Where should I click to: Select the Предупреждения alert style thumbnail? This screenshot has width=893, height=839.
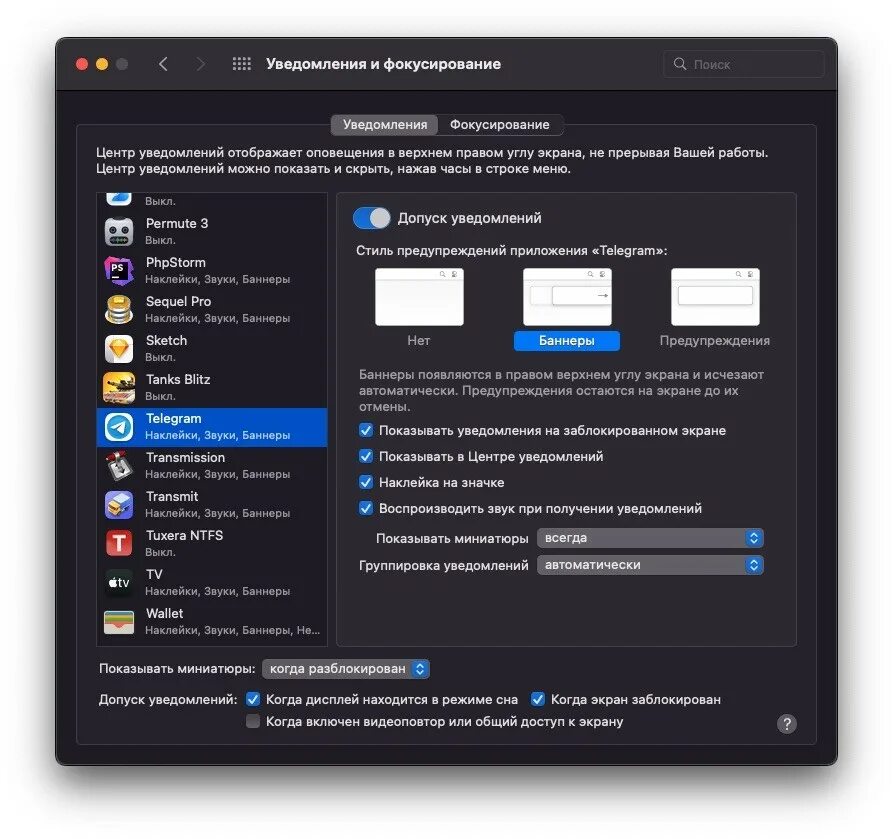coord(715,297)
